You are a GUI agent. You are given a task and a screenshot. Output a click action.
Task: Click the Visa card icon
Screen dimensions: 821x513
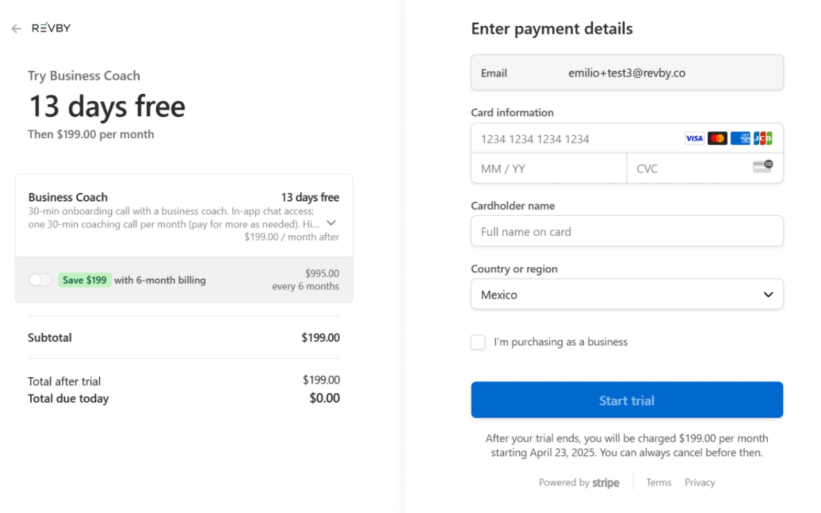[x=694, y=138]
